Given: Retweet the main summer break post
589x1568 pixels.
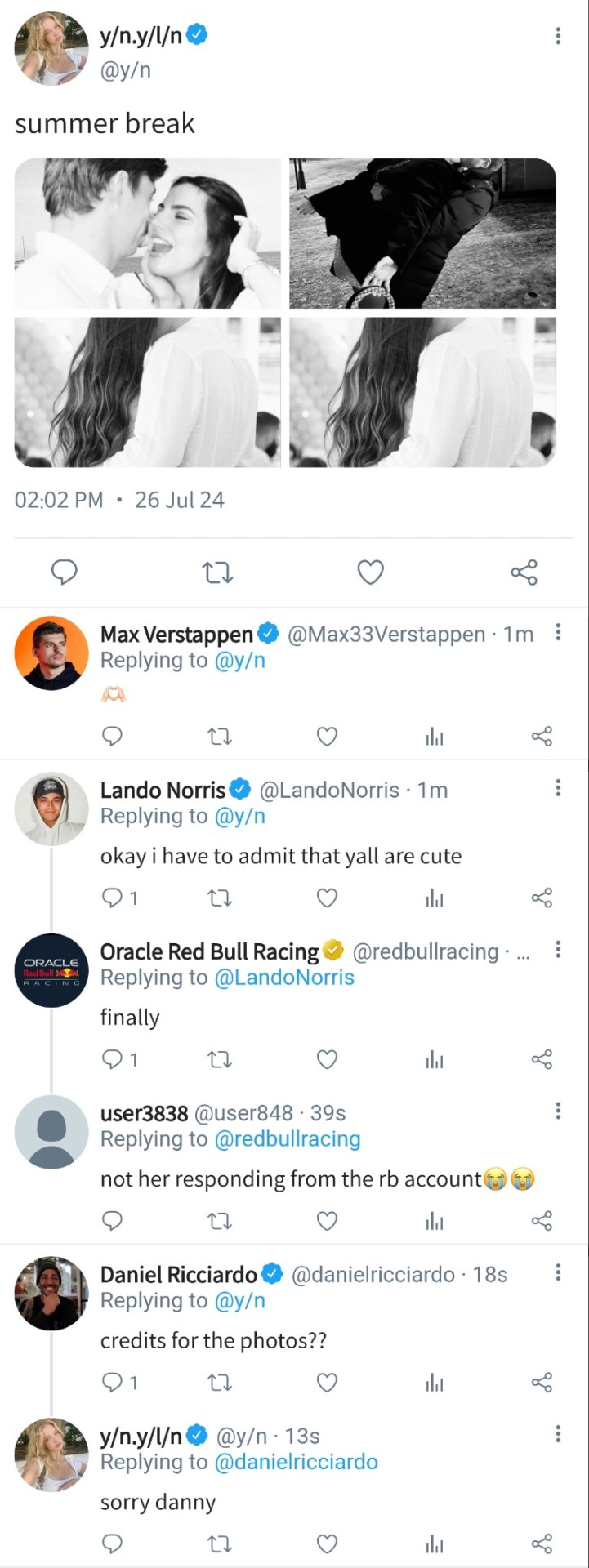Looking at the screenshot, I should point(217,572).
